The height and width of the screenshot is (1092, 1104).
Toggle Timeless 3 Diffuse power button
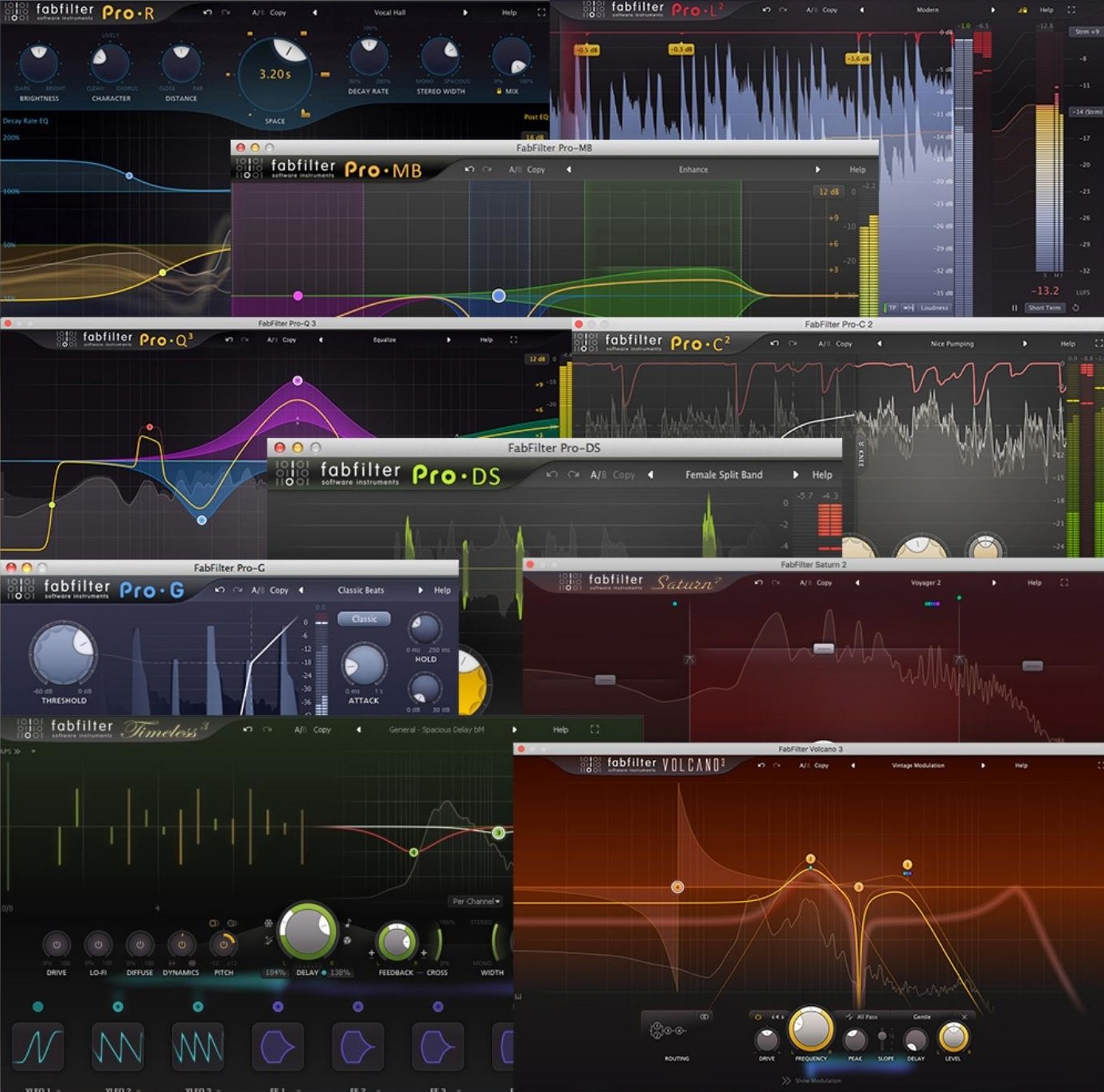[139, 945]
